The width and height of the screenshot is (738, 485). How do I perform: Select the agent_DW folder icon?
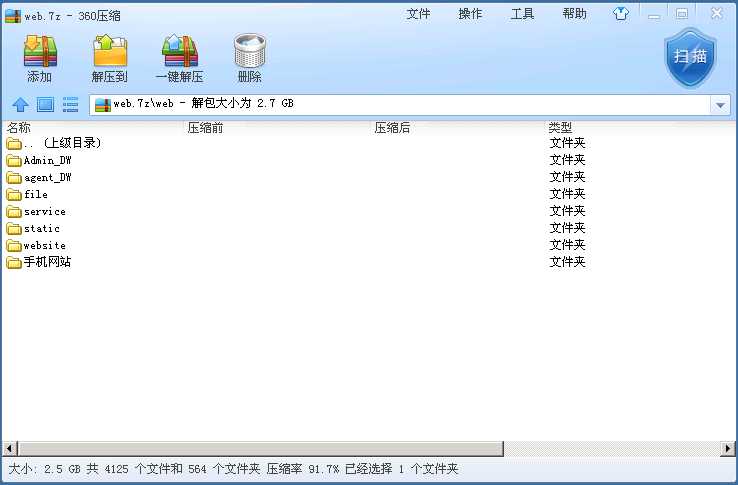(x=14, y=178)
